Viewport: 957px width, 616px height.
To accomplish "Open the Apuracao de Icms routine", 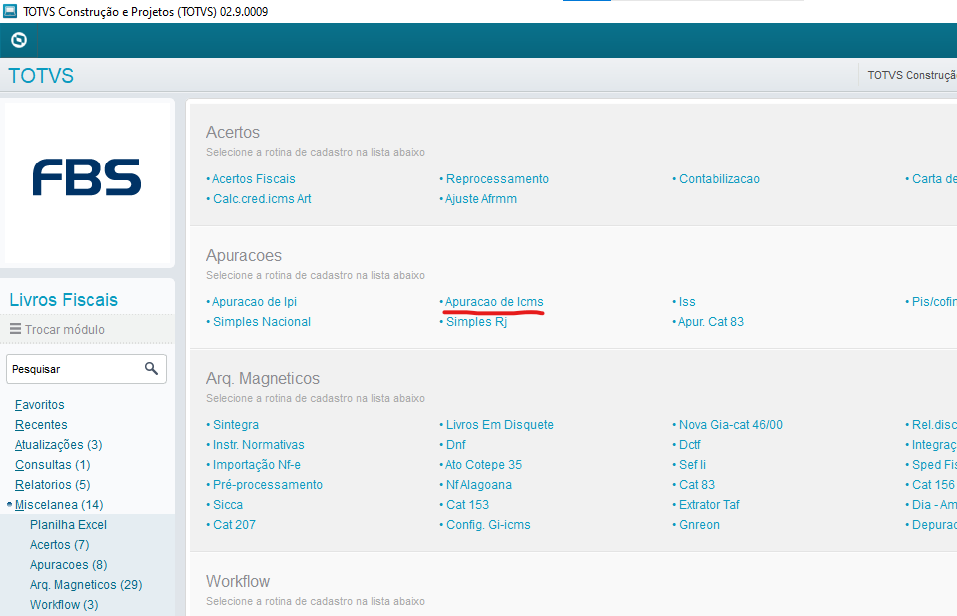I will (494, 302).
